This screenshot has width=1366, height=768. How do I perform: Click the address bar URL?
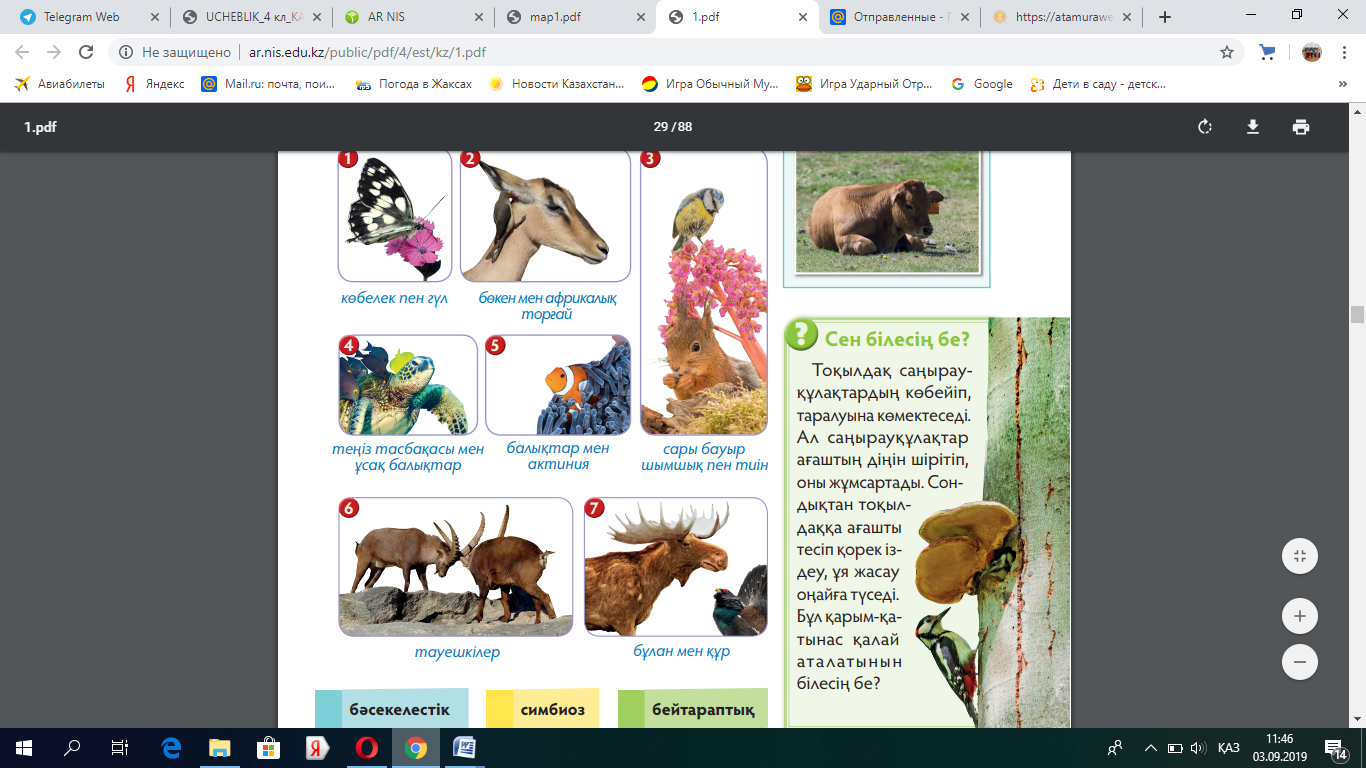point(368,52)
